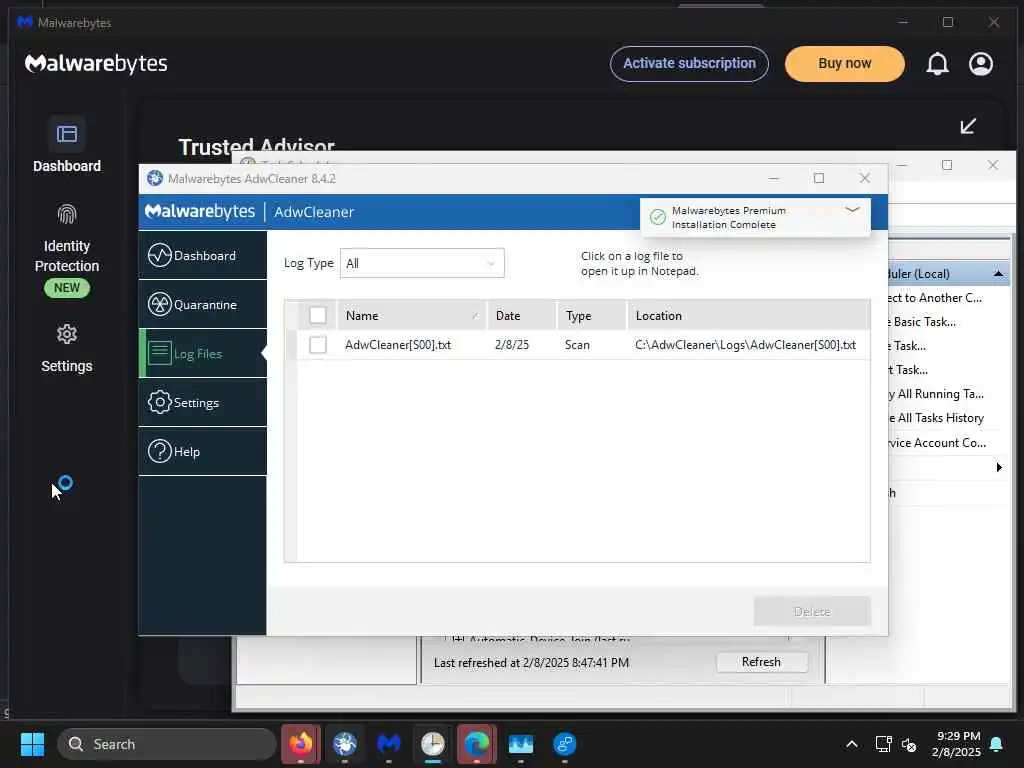Sort logs by the Date column

pyautogui.click(x=522, y=315)
